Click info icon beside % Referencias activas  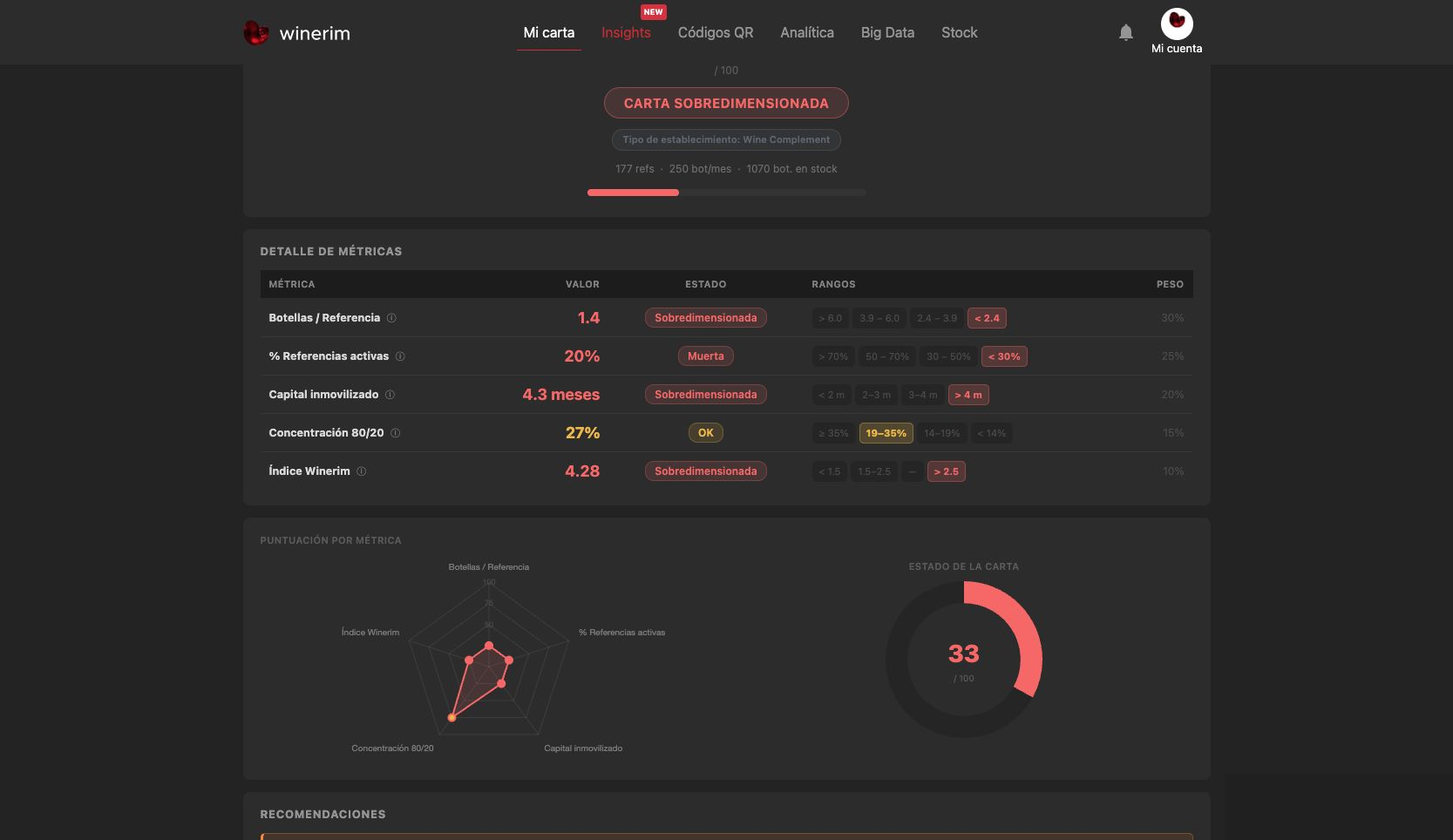click(x=400, y=356)
